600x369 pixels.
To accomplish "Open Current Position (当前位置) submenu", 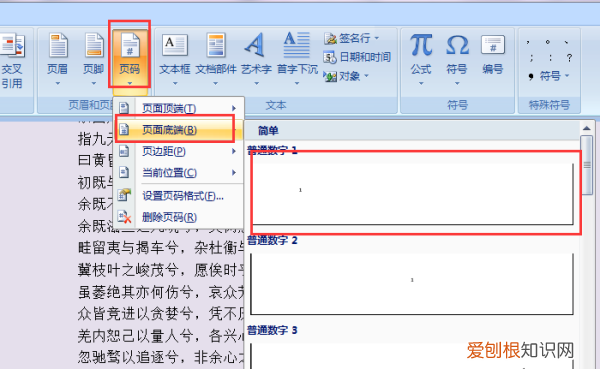I will click(178, 173).
